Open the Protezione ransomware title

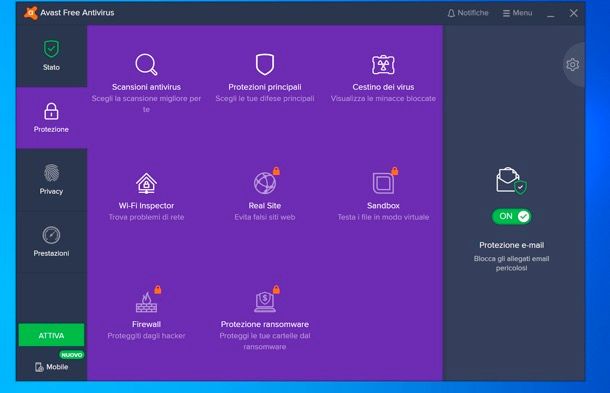click(265, 325)
